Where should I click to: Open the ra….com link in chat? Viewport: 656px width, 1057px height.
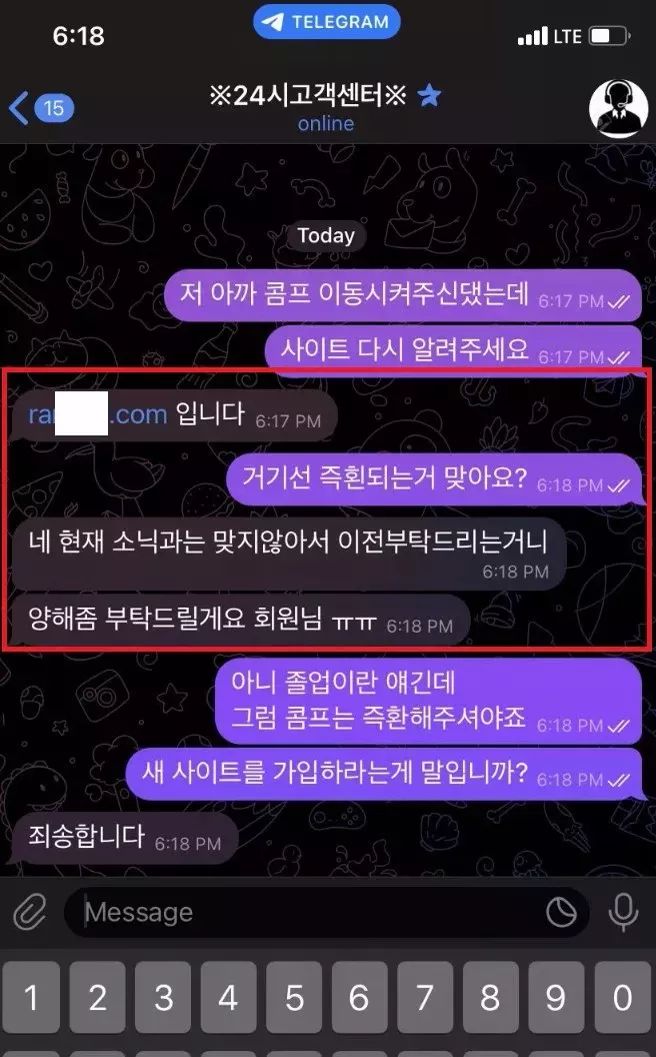tap(98, 414)
